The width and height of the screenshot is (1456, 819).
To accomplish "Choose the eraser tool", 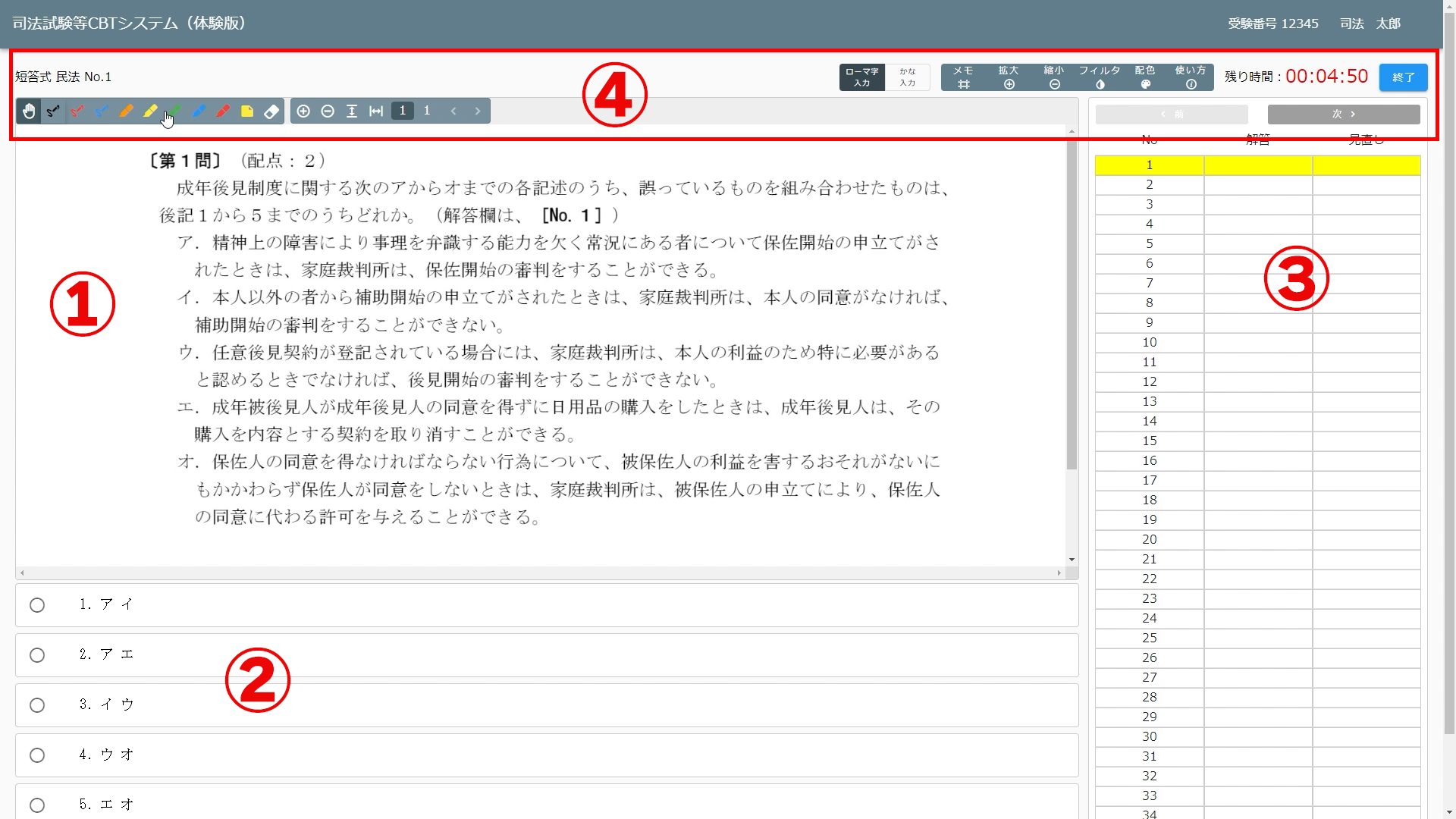I will 271,111.
